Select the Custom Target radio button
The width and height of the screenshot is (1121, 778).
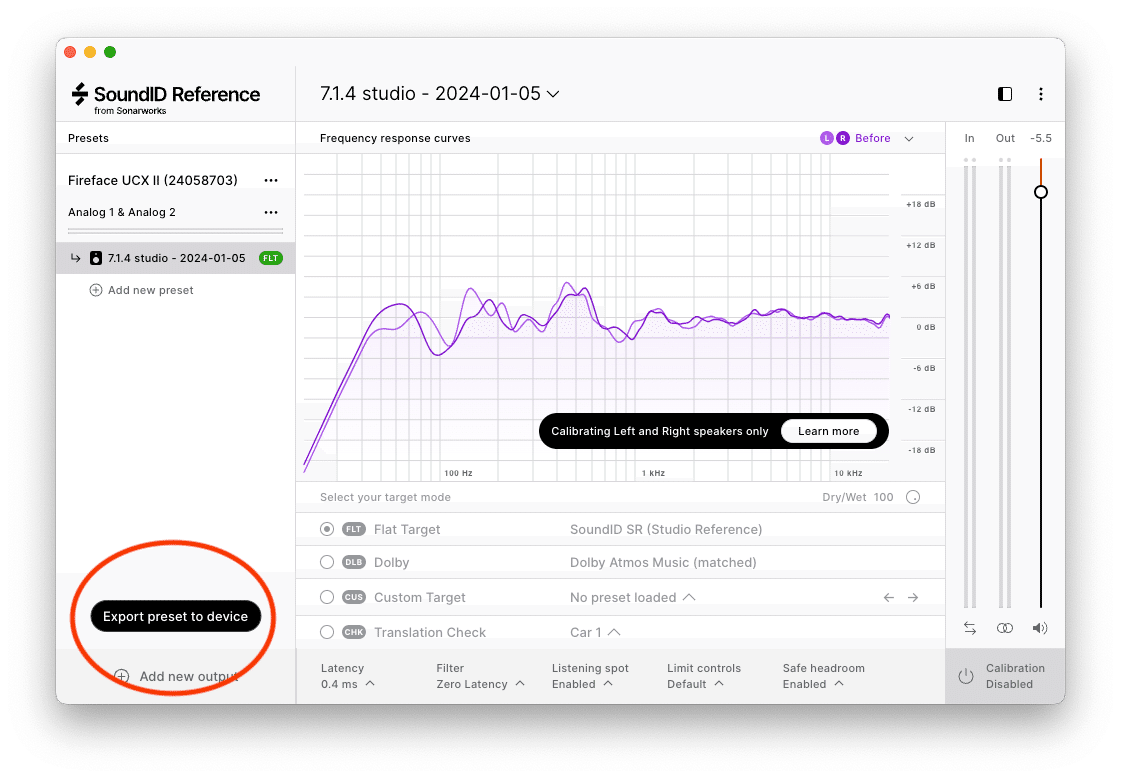(327, 597)
